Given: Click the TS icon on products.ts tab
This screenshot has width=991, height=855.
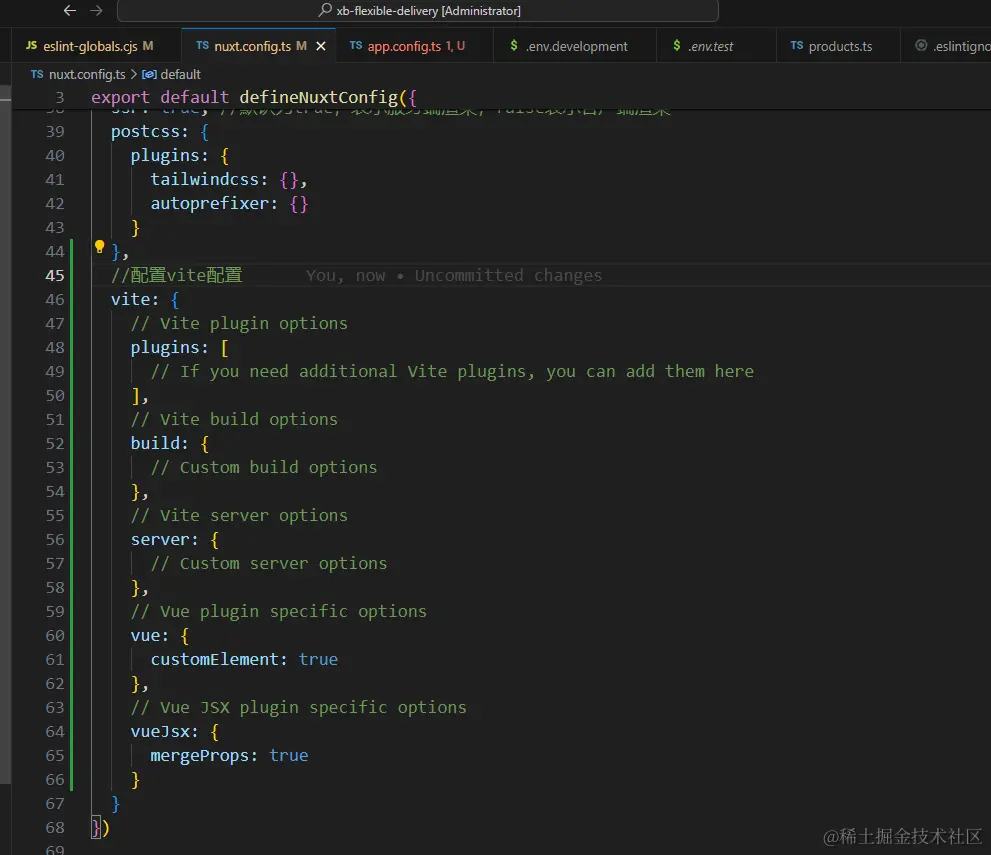Looking at the screenshot, I should pyautogui.click(x=797, y=45).
